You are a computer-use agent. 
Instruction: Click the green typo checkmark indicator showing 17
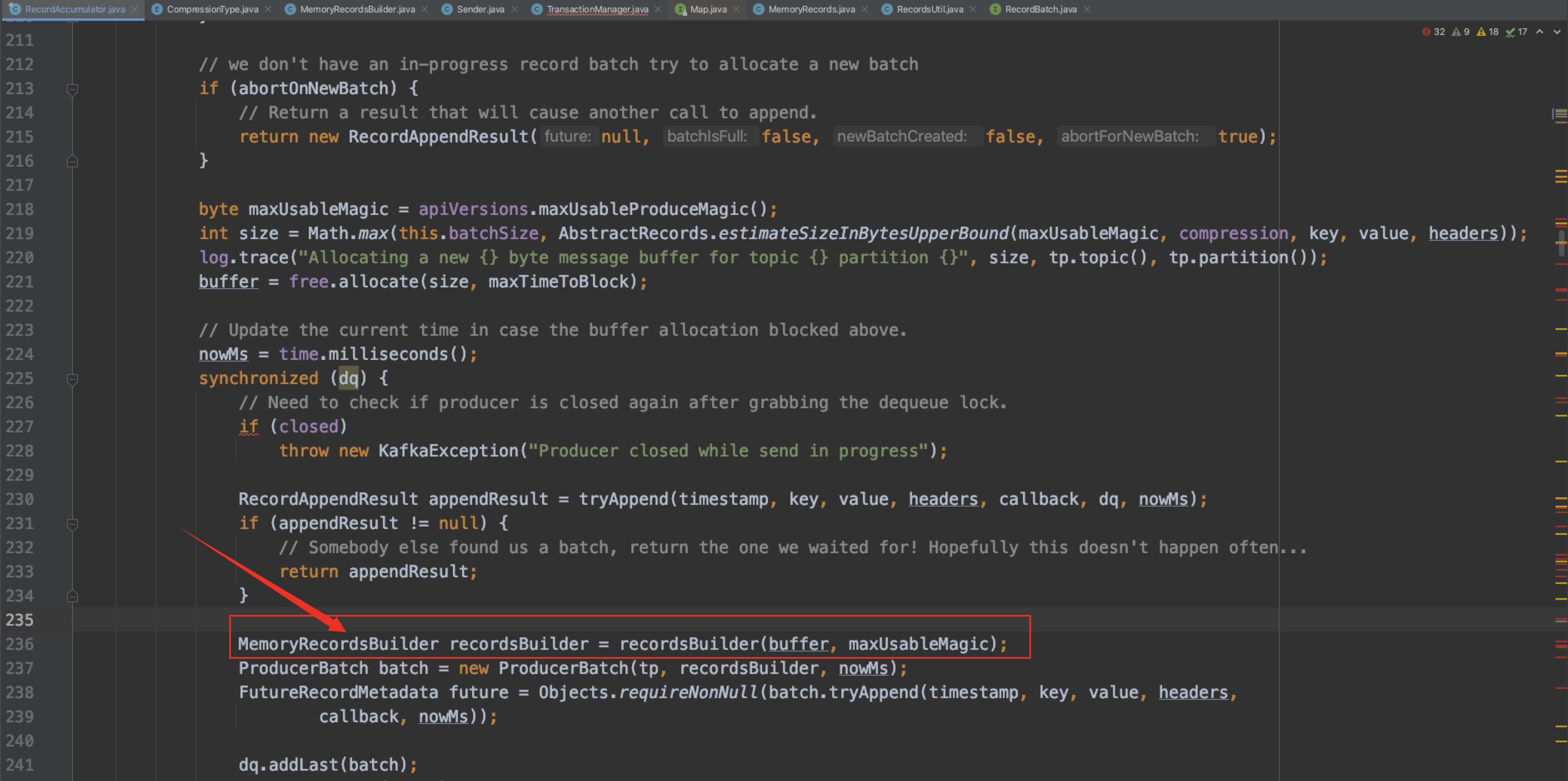point(1516,32)
